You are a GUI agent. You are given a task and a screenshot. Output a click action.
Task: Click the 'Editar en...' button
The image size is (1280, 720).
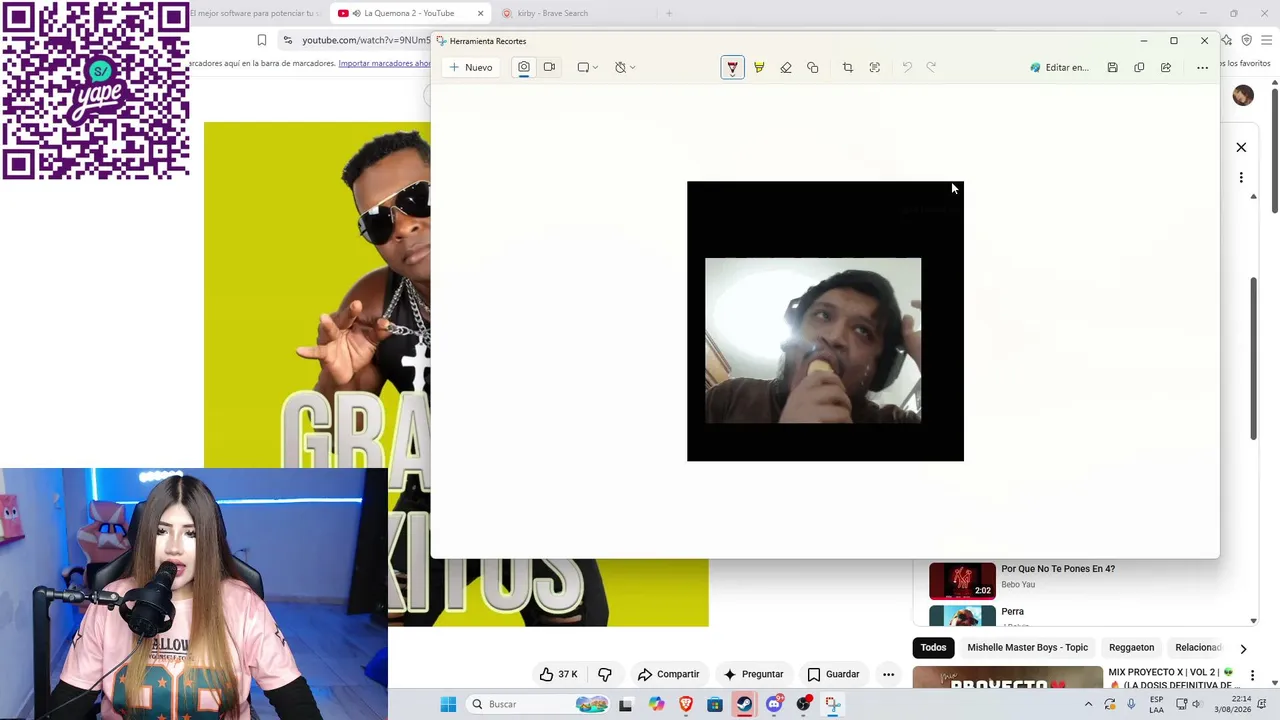1059,67
